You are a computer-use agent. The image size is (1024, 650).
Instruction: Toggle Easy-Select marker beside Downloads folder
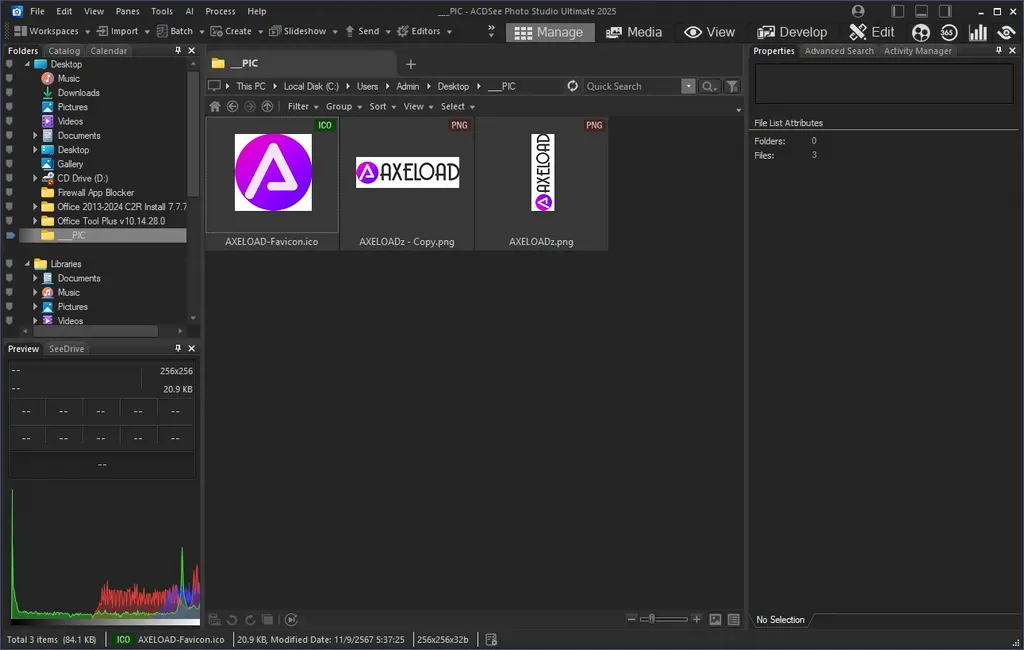[9, 93]
